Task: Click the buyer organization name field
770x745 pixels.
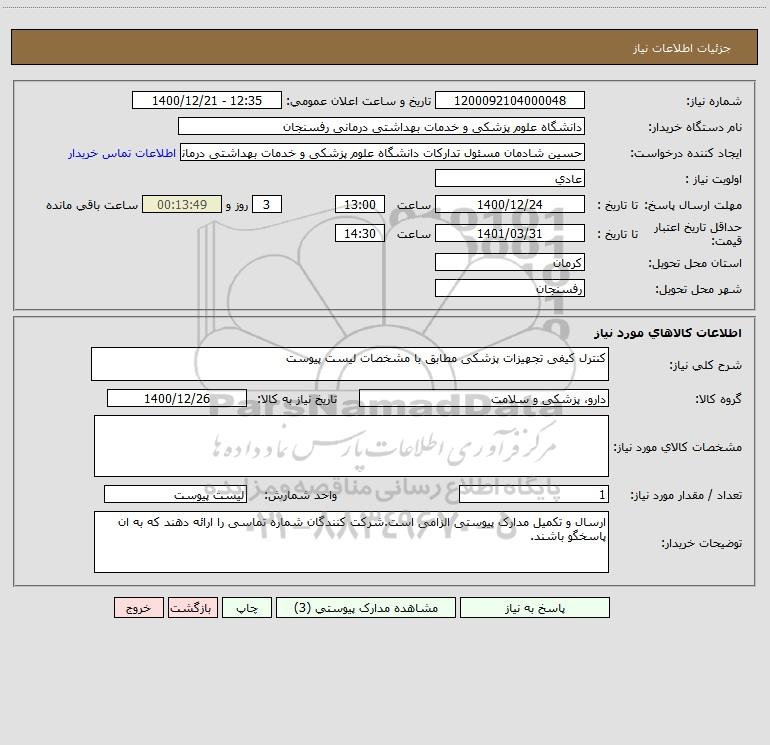Action: 381,126
